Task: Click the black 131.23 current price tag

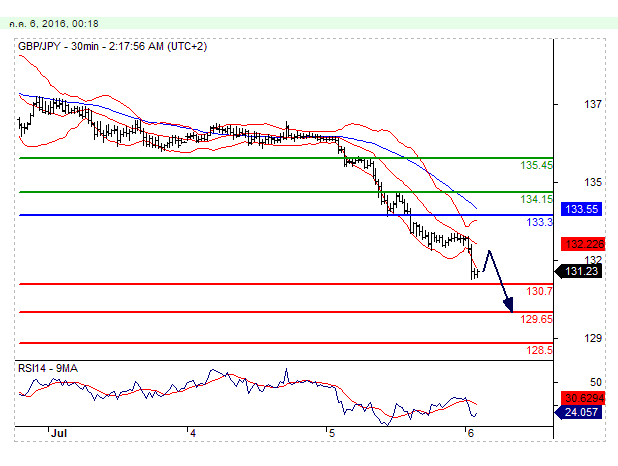Action: (578, 271)
